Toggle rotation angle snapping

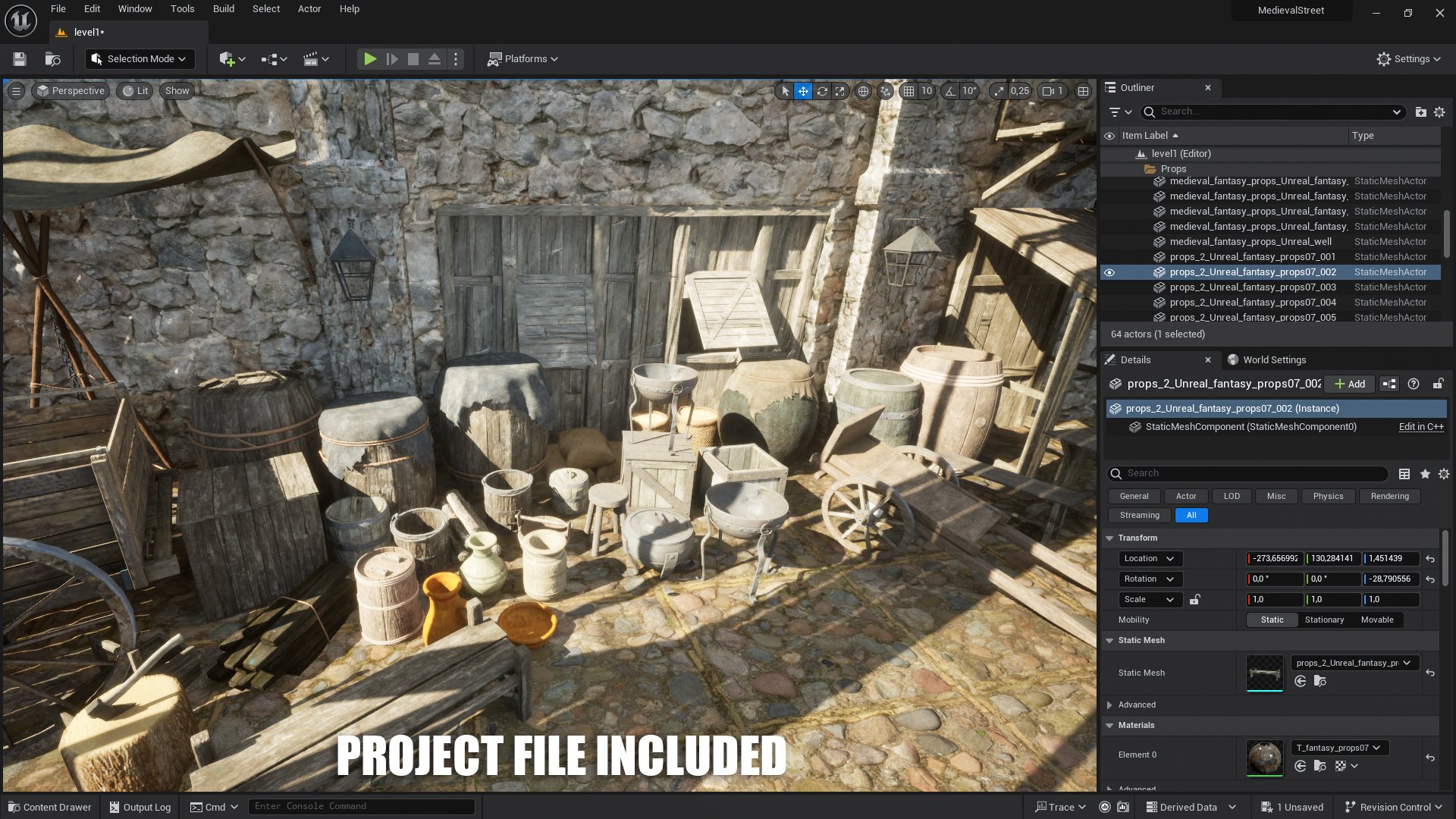950,91
